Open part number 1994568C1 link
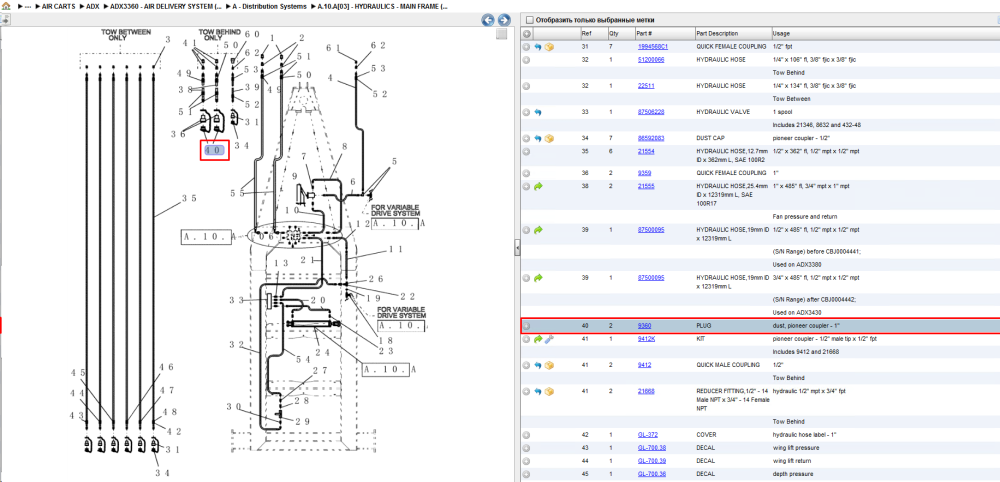Viewport: 1000px width, 482px height. pyautogui.click(x=652, y=47)
